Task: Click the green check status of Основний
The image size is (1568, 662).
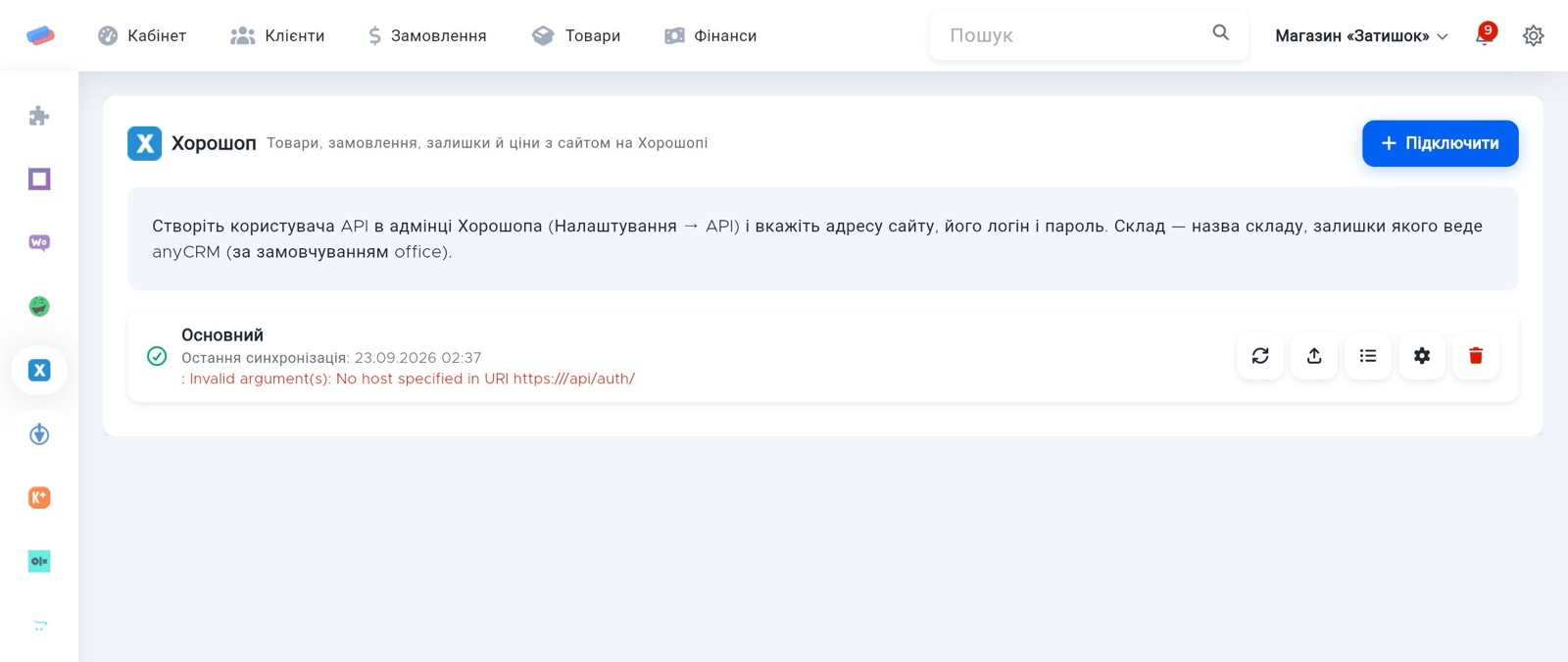Action: tap(157, 356)
